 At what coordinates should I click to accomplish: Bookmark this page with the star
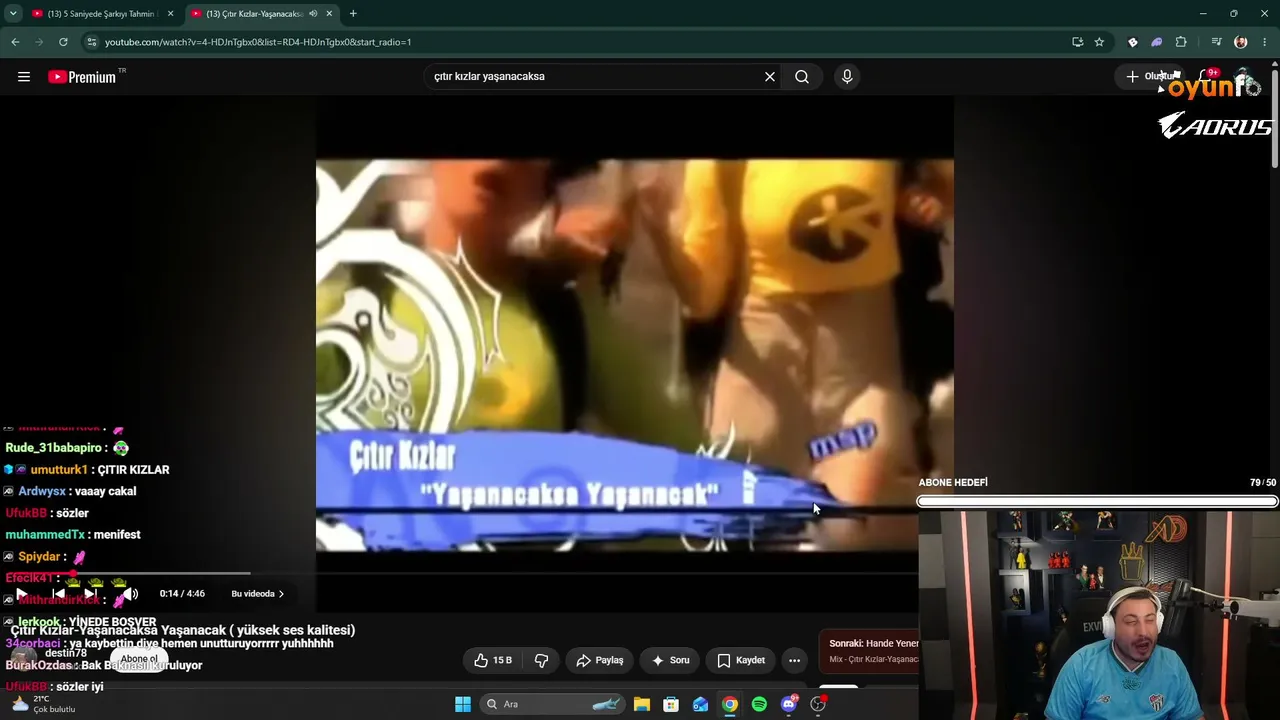click(1099, 42)
